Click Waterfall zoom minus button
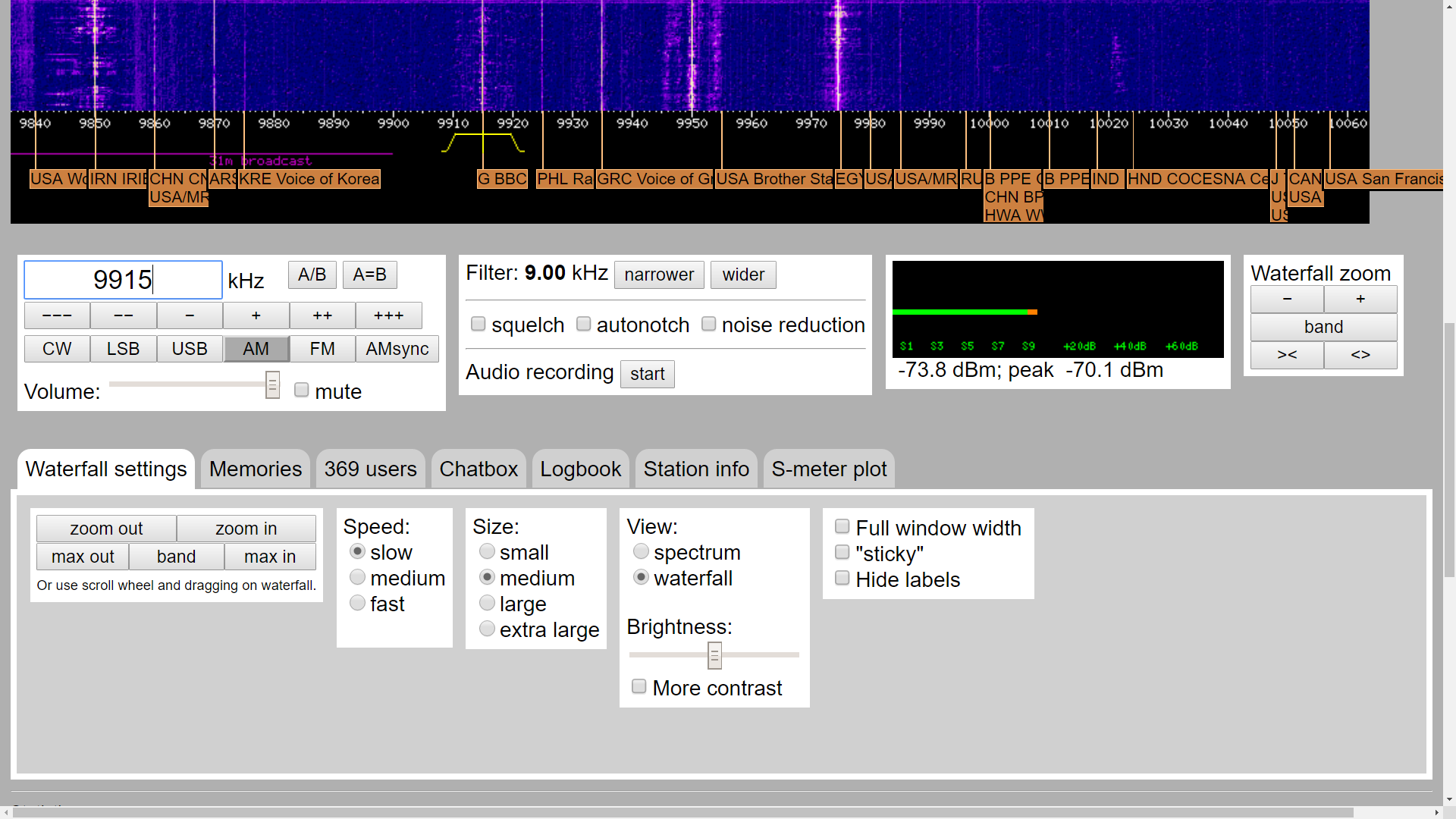 point(1287,300)
